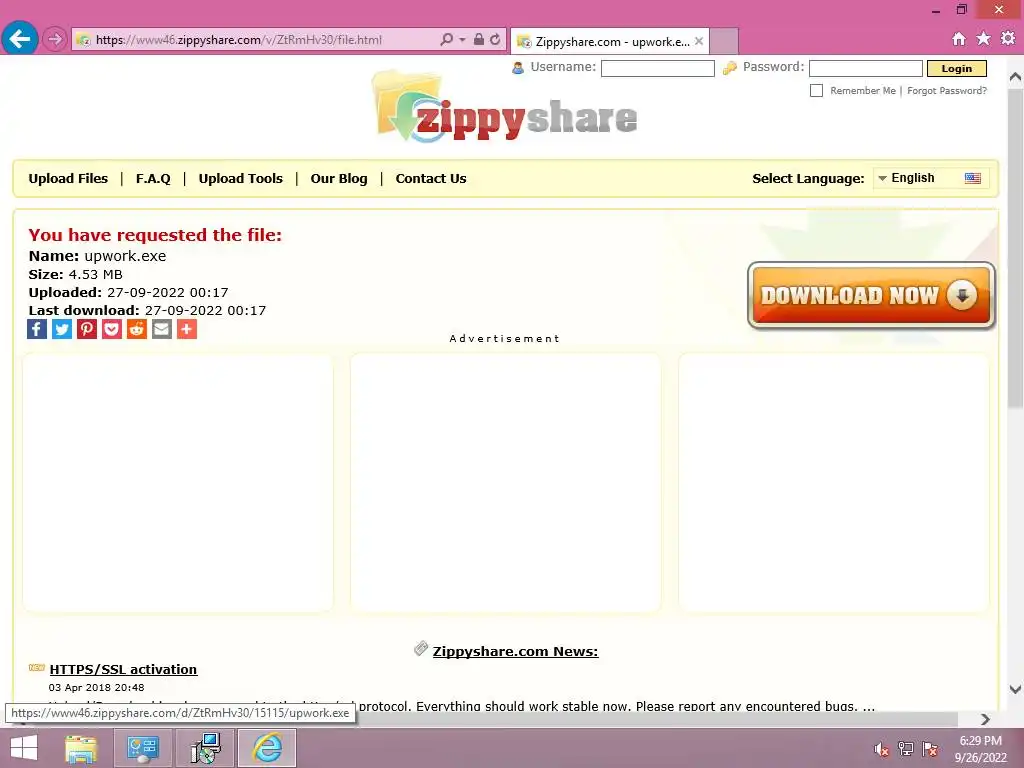Click the DOWNLOAD NOW button
This screenshot has height=768, width=1024.
(x=871, y=295)
